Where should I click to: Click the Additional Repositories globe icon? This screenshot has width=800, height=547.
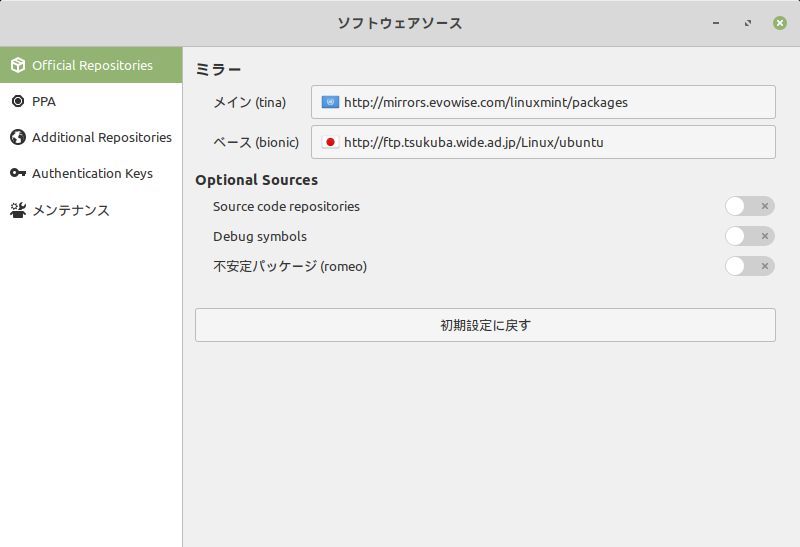pyautogui.click(x=17, y=137)
